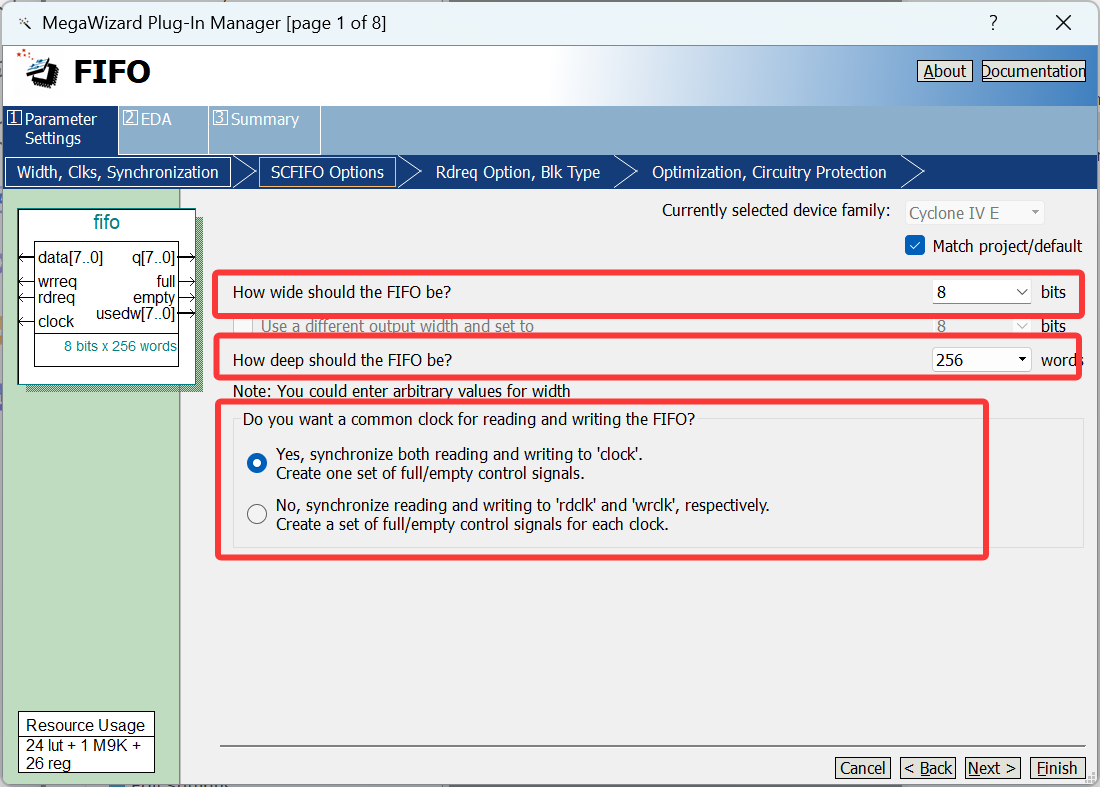Screen dimensions: 1100x787
Task: Click the wrreq port label
Action: click(x=58, y=282)
